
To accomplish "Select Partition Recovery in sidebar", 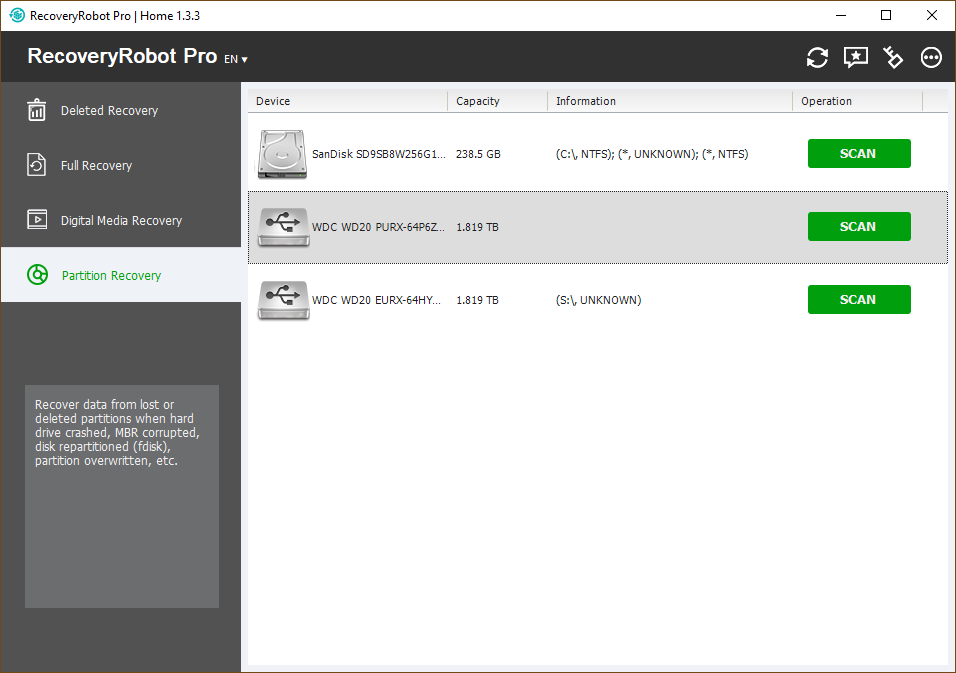I will 111,276.
